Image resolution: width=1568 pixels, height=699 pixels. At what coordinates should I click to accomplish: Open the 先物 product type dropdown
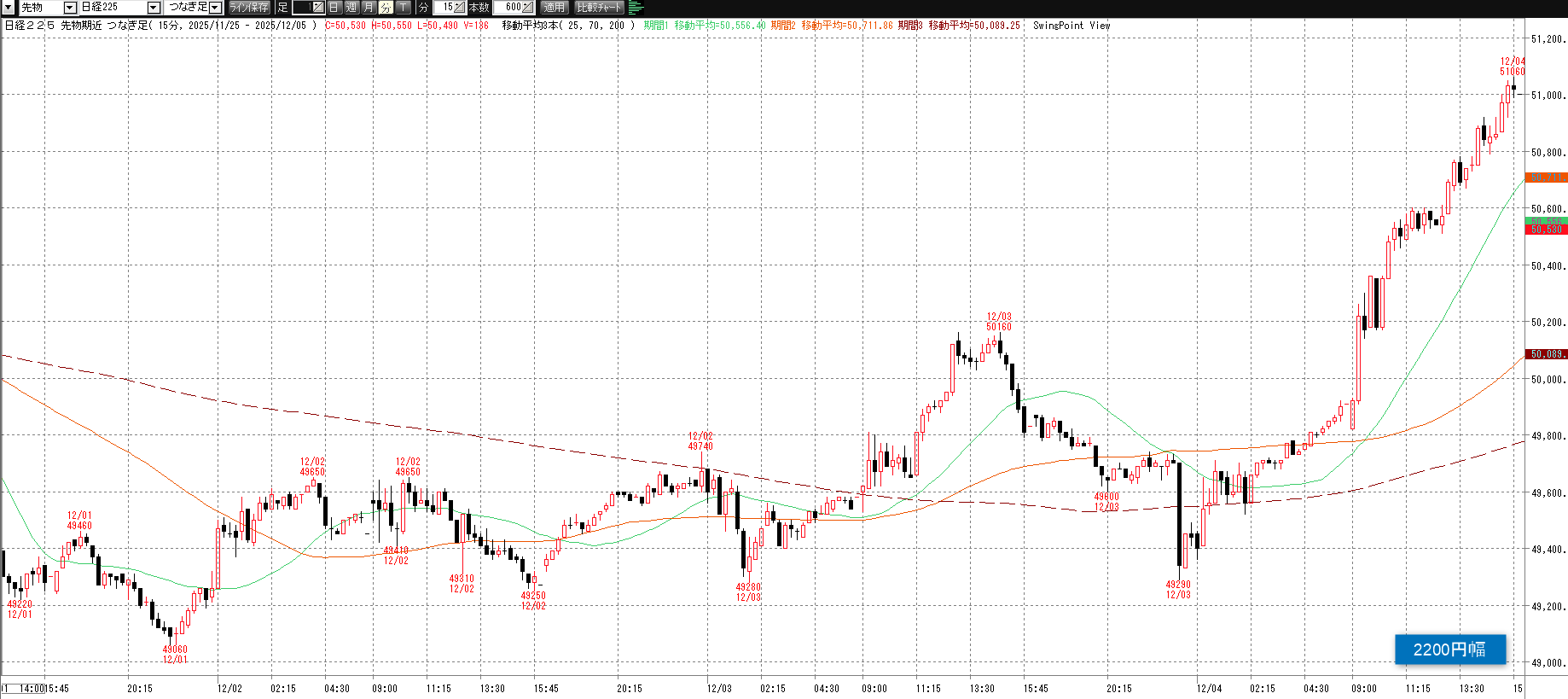[70, 8]
